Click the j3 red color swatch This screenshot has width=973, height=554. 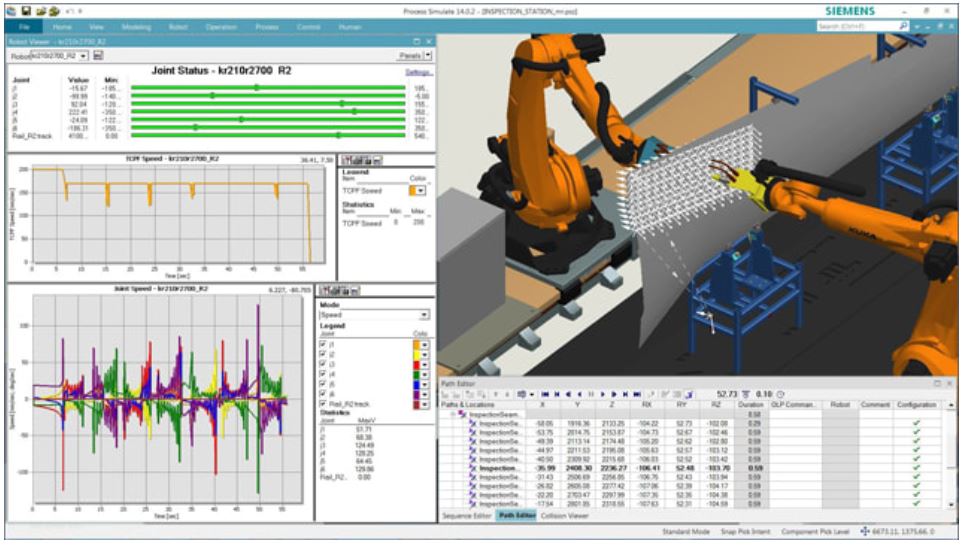pos(416,365)
